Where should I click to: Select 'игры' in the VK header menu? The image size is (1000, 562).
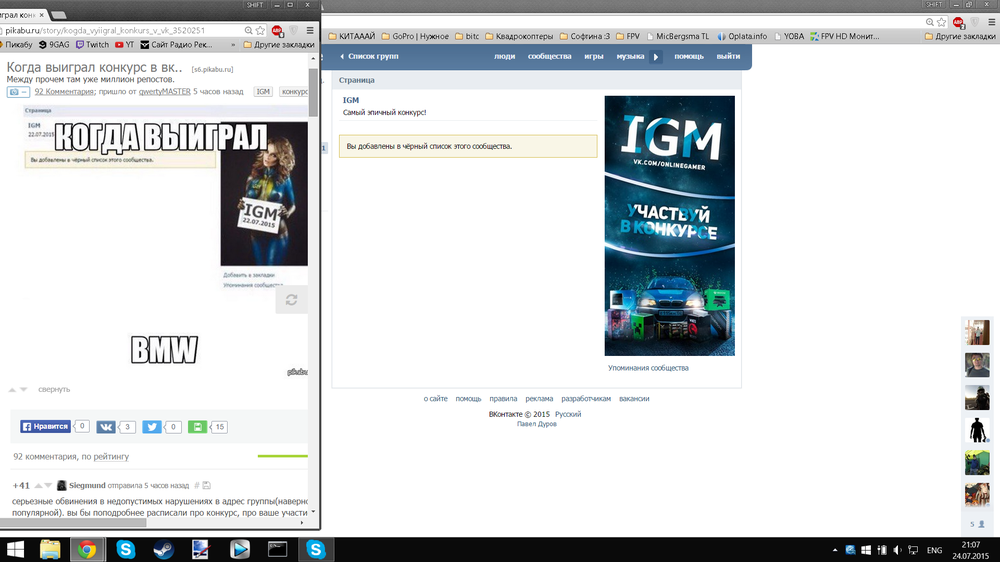coord(593,57)
